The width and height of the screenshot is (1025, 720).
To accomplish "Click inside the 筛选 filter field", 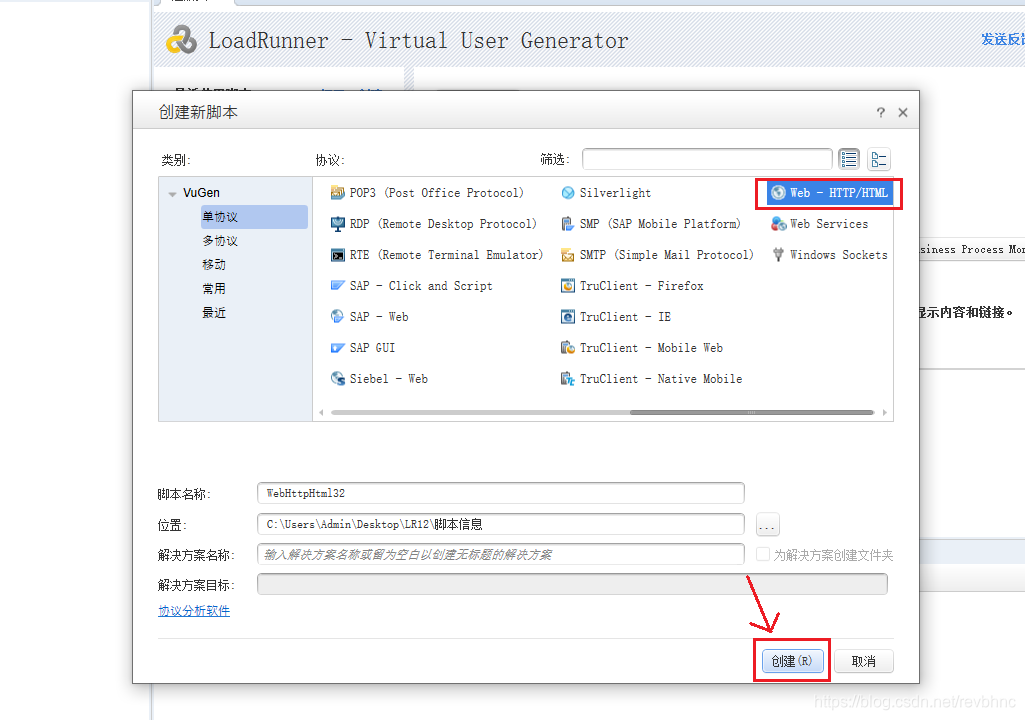I will (x=707, y=158).
